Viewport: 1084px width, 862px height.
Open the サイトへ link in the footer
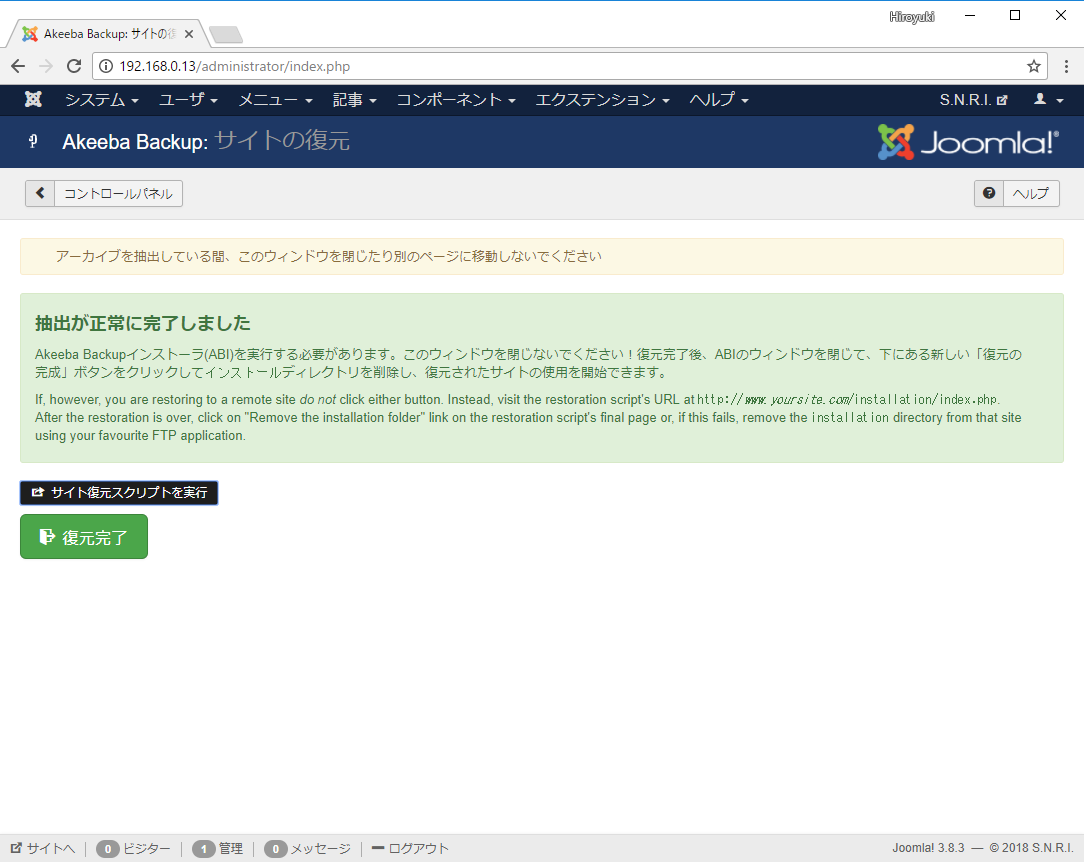pyautogui.click(x=43, y=848)
